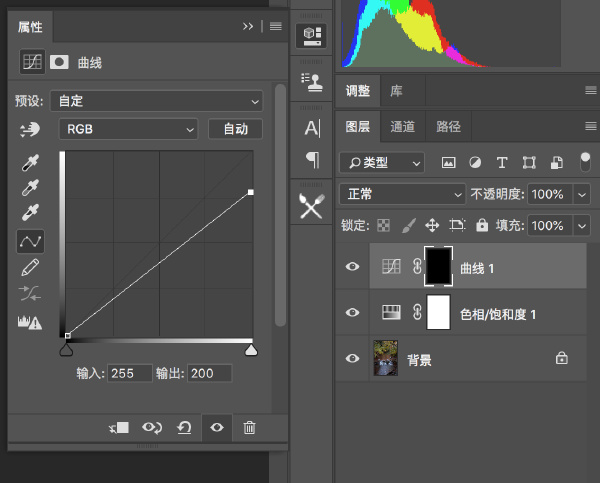Toggle visibility of the 背景 layer
The image size is (600, 483).
352,358
